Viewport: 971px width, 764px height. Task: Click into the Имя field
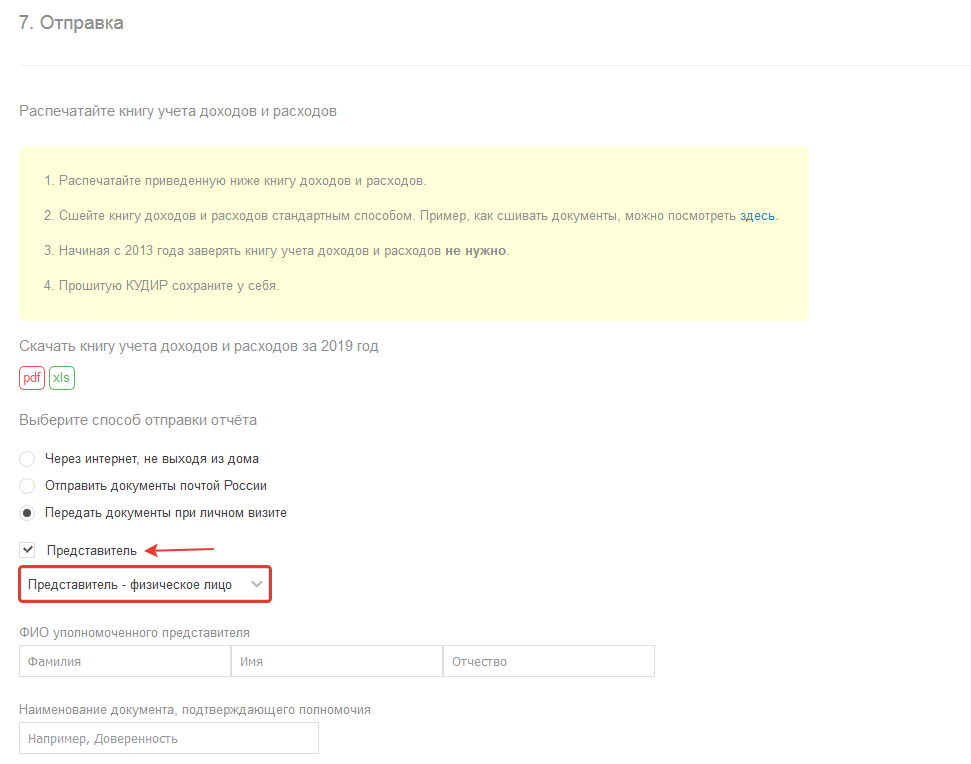[337, 662]
